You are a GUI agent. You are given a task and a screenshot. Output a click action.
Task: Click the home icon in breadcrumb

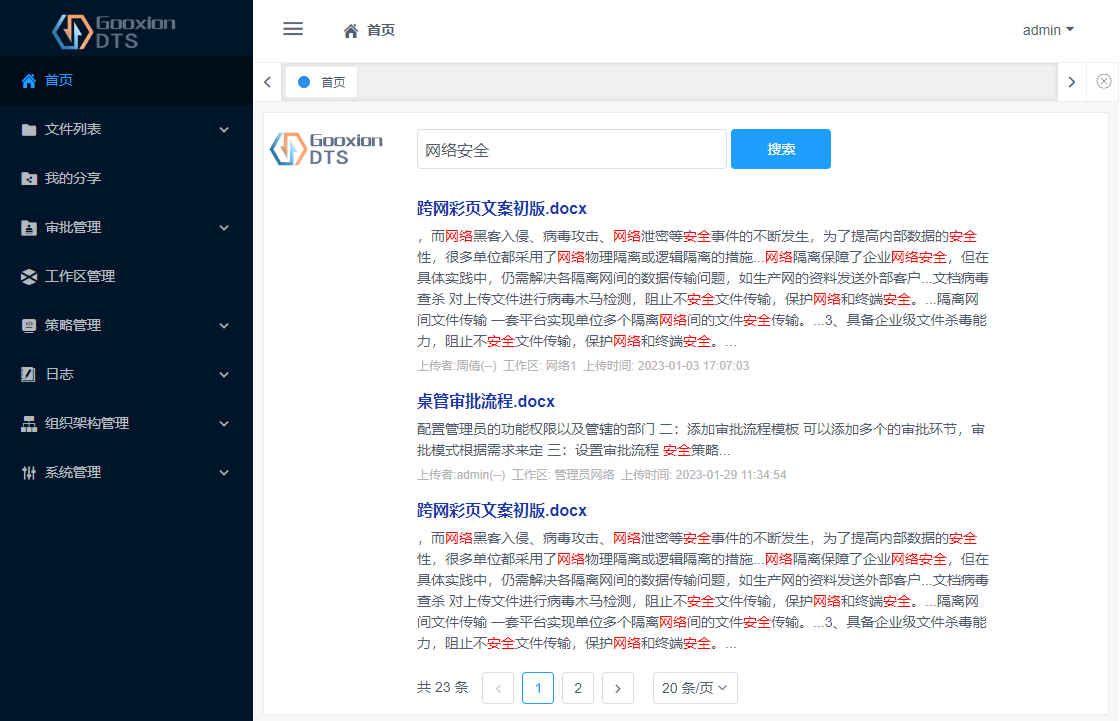(x=351, y=31)
